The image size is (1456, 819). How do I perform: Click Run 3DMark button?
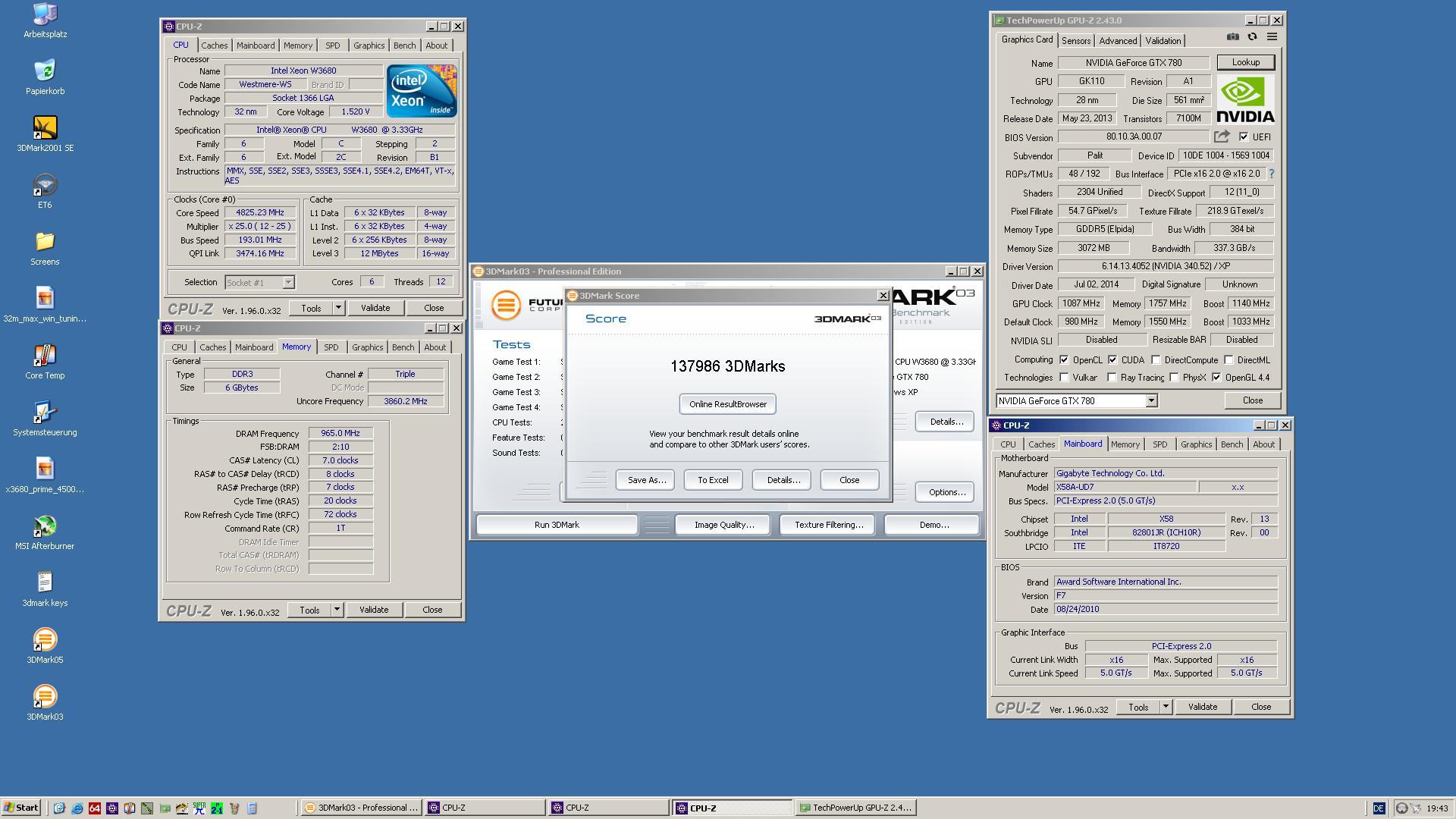tap(557, 525)
